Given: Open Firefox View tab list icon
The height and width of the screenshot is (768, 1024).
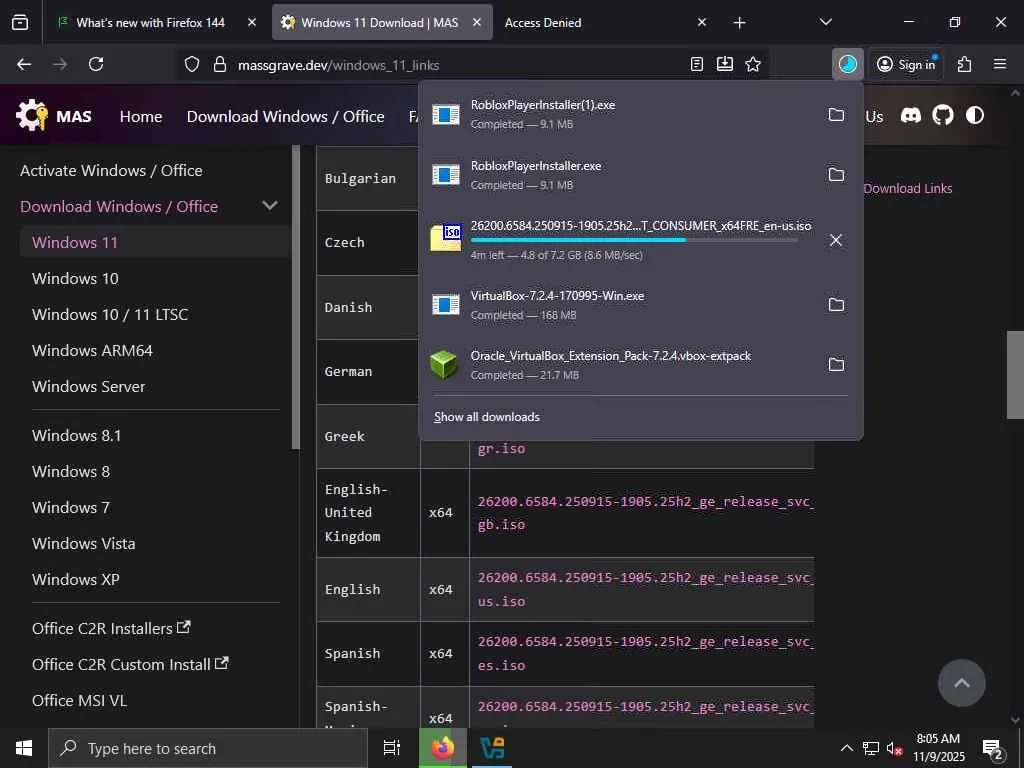Looking at the screenshot, I should tap(20, 23).
